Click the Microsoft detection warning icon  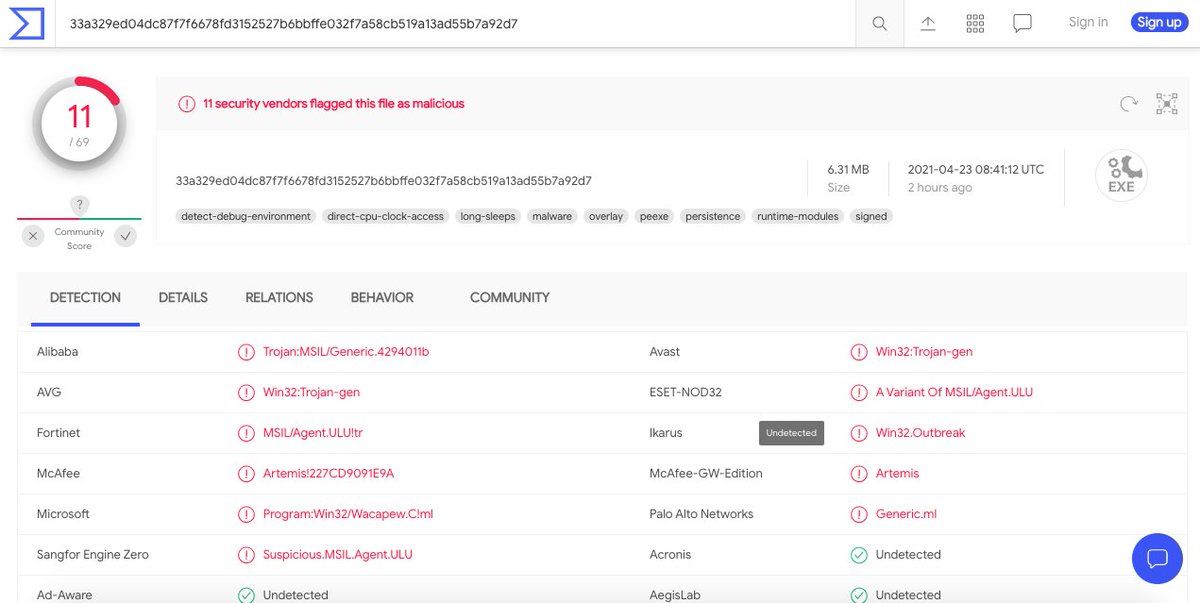click(246, 514)
